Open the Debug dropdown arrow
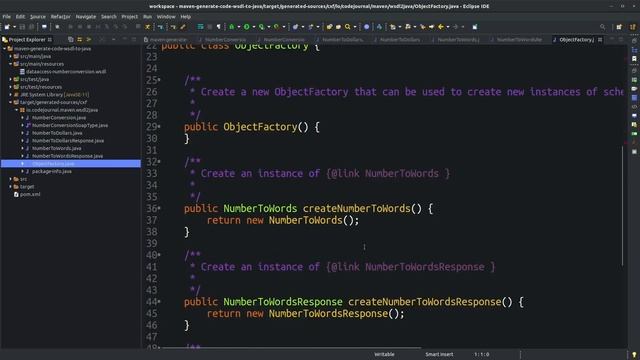The image size is (640, 360). pos(239,27)
